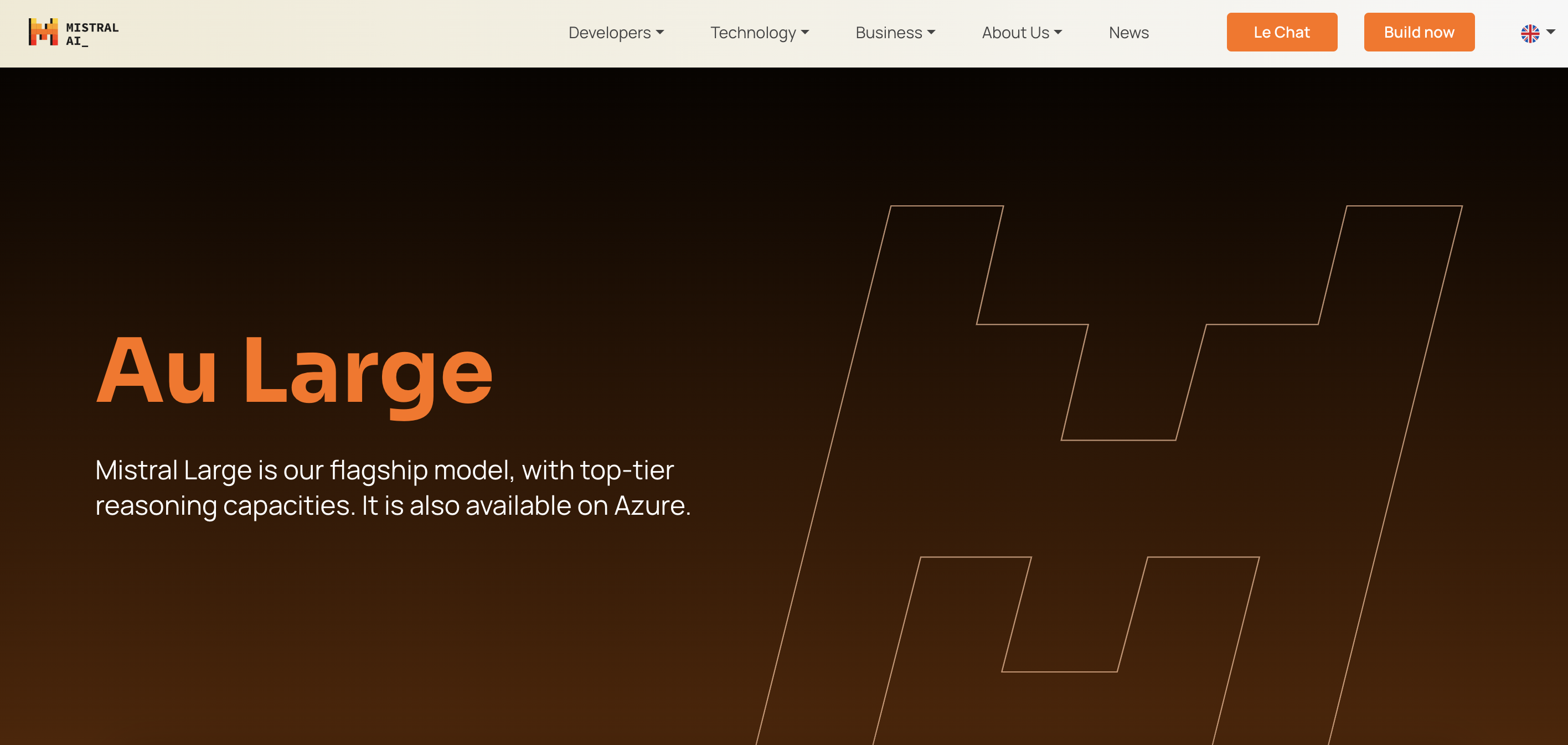Click the caret arrow beside Developers
1568x745 pixels.
pos(660,33)
